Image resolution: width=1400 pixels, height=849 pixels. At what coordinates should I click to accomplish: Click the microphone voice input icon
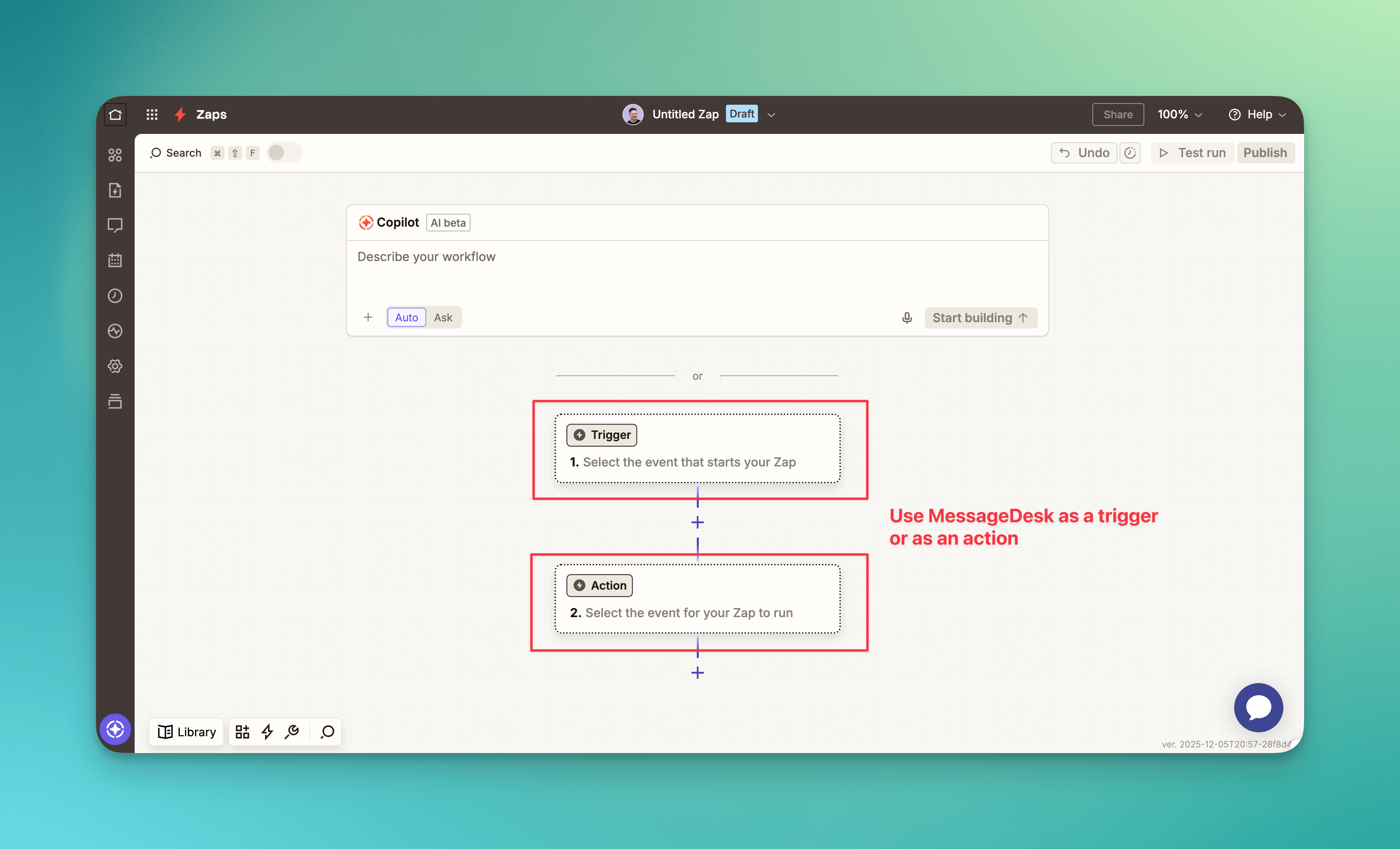coord(907,318)
